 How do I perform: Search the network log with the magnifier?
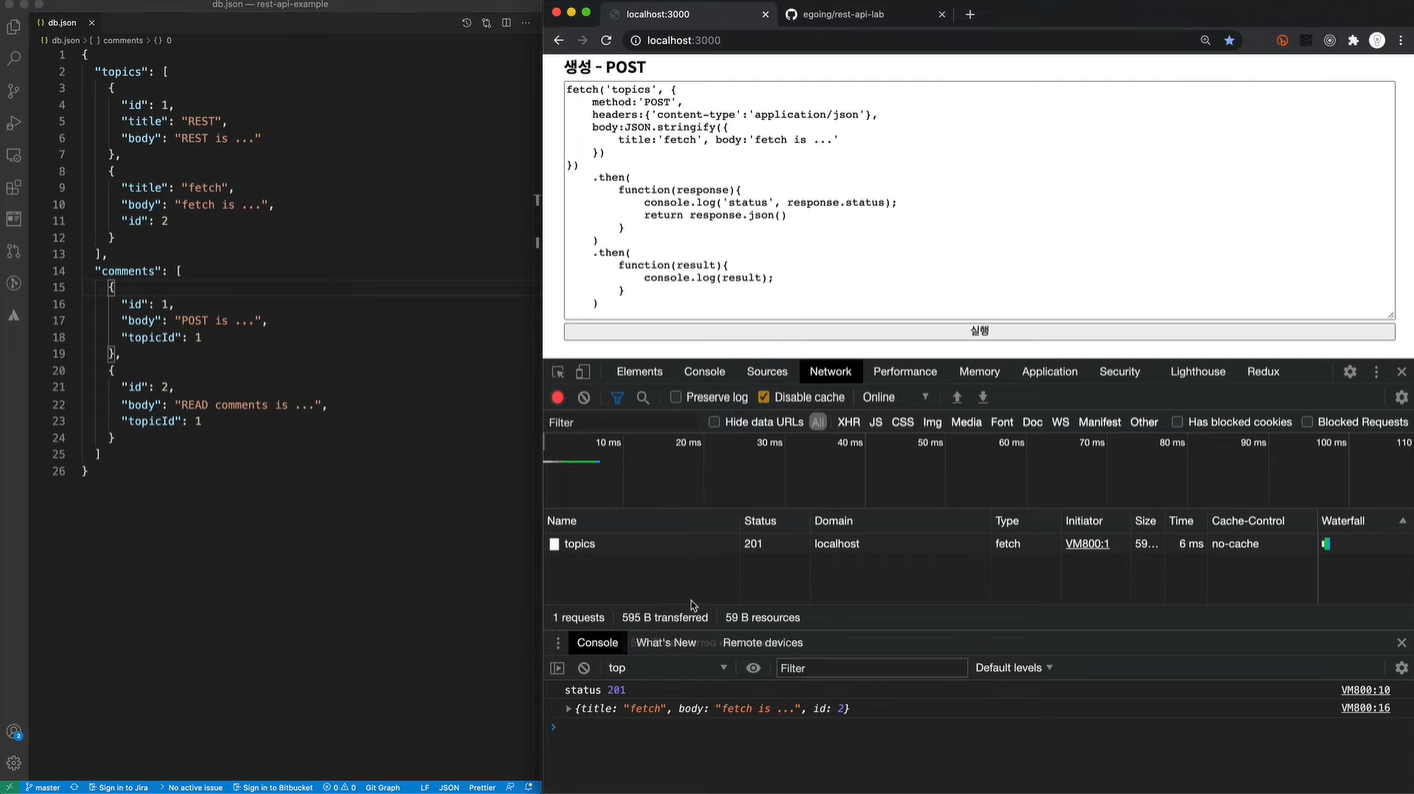[x=643, y=397]
